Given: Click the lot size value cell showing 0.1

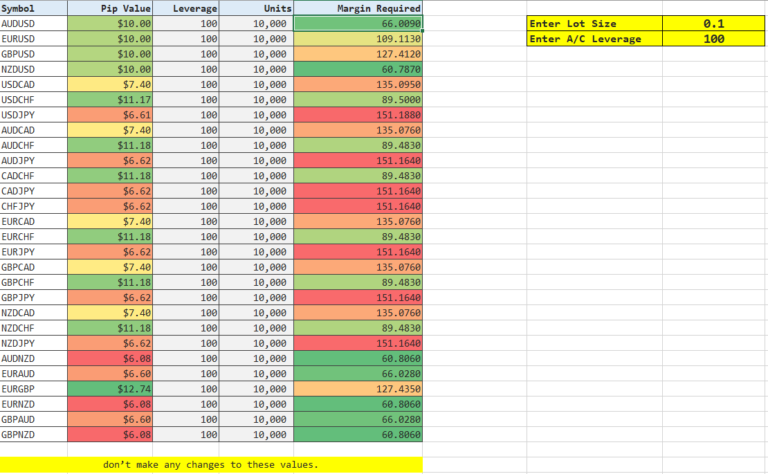Looking at the screenshot, I should tap(712, 23).
